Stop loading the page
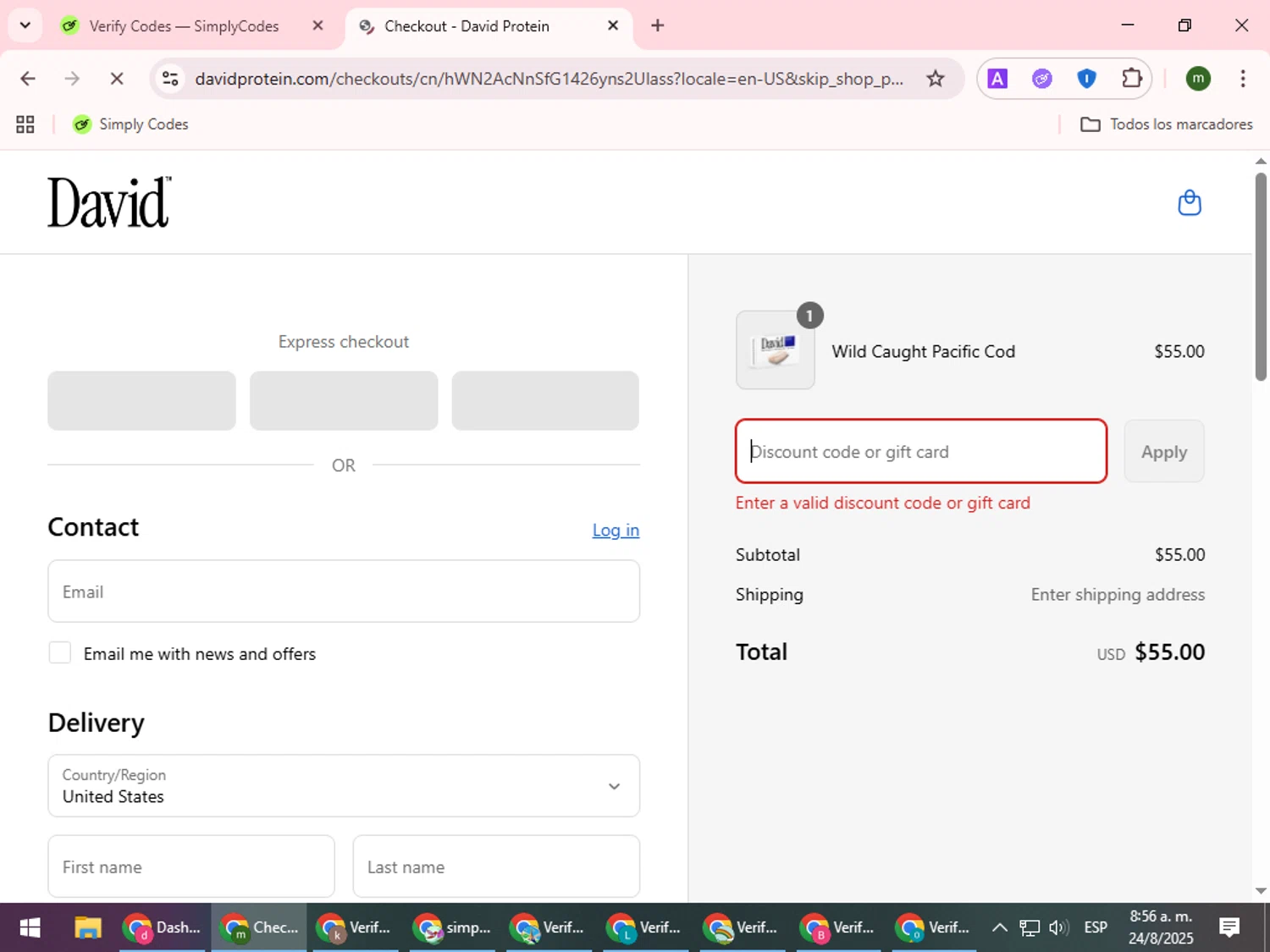1270x952 pixels. [x=117, y=79]
